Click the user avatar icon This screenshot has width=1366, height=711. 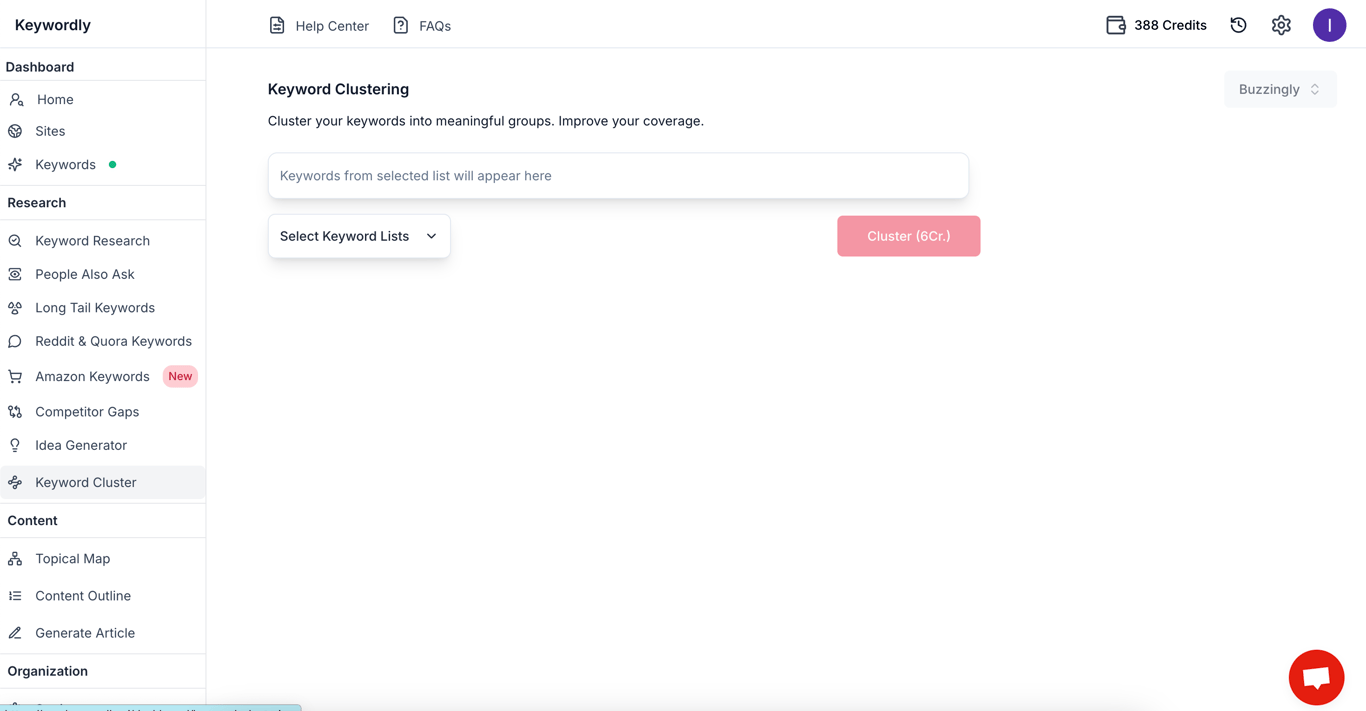[1329, 25]
